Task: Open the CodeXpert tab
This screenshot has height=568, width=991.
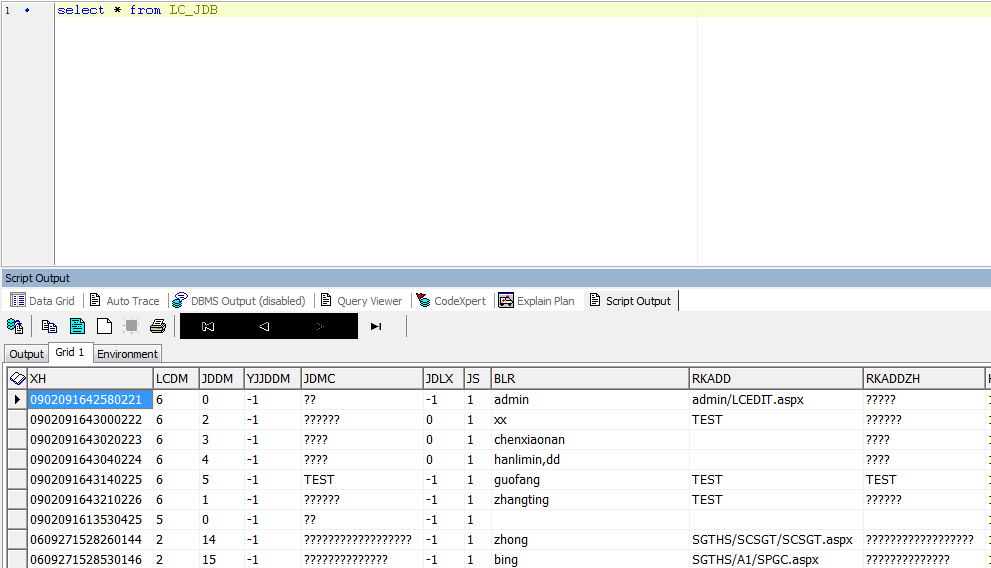Action: click(x=451, y=300)
